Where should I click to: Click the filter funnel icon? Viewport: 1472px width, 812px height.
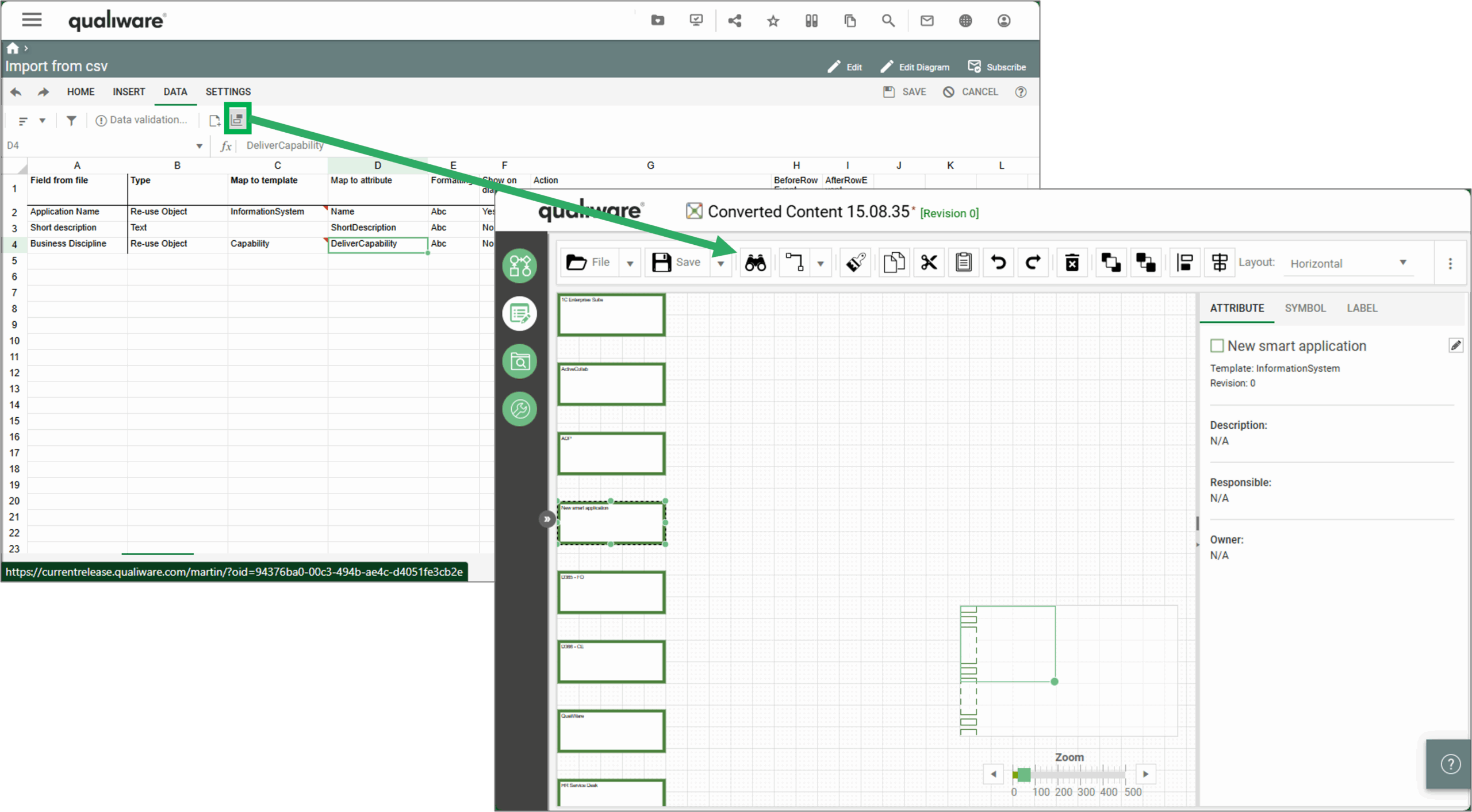pos(71,120)
